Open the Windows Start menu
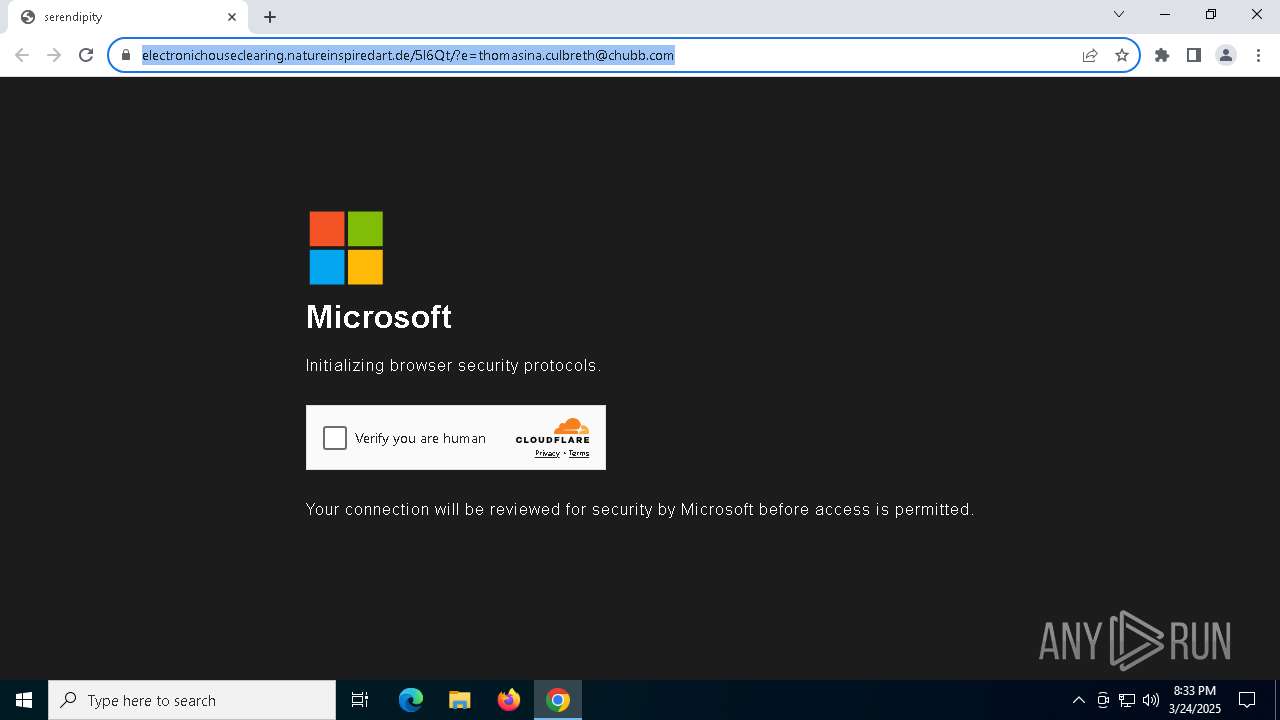1280x720 pixels. pyautogui.click(x=24, y=700)
